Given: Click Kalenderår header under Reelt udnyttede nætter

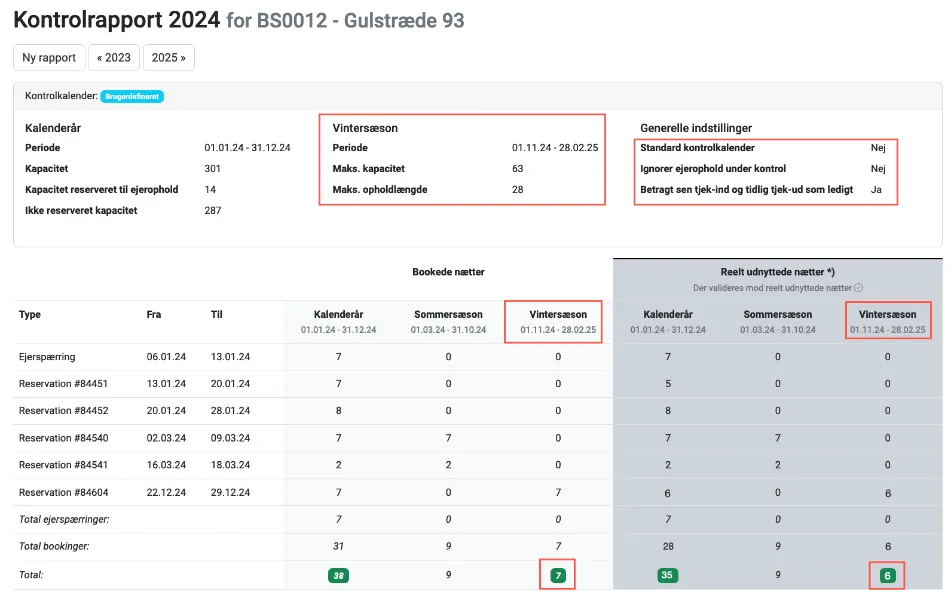Looking at the screenshot, I should 667,314.
